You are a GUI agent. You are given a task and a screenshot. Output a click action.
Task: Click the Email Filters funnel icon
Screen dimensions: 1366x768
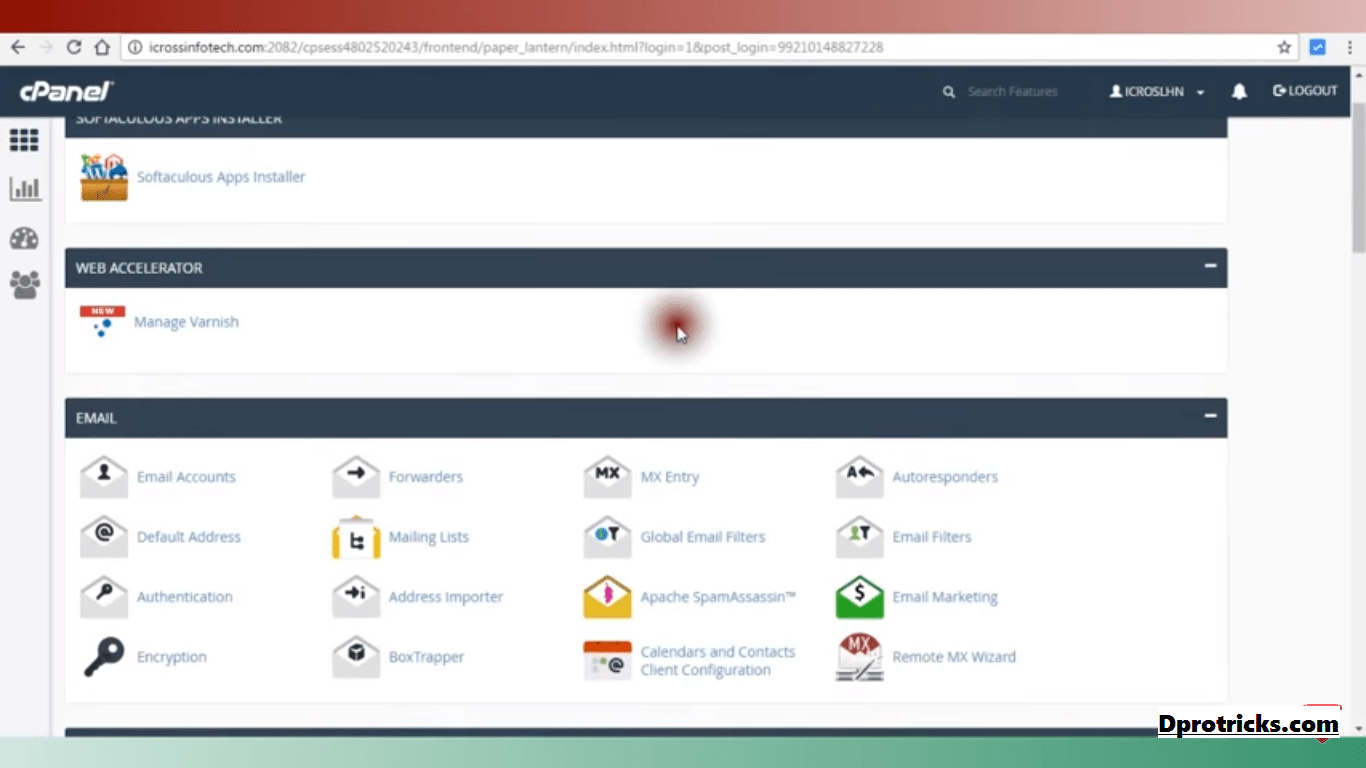860,537
